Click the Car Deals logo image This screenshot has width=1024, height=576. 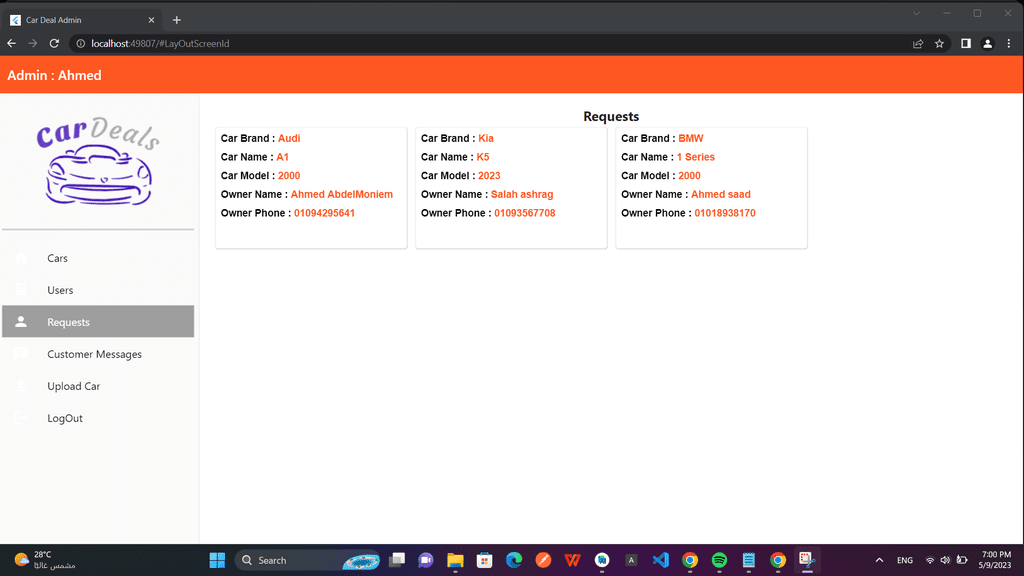[x=98, y=161]
